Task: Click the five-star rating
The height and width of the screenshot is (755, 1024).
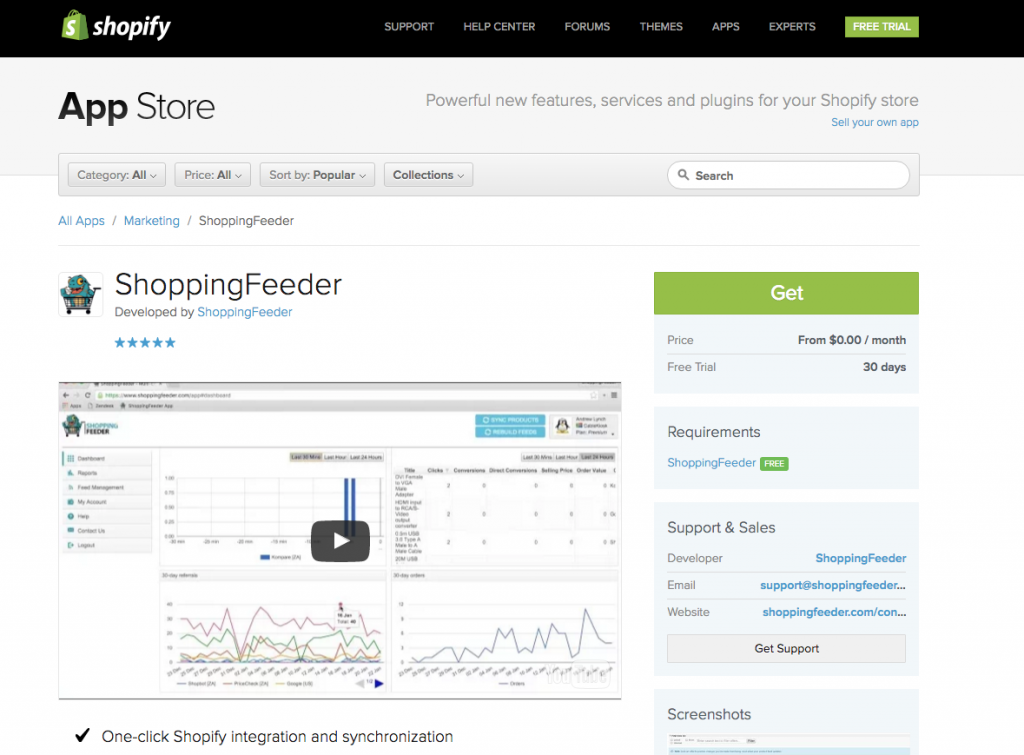Action: coord(145,342)
